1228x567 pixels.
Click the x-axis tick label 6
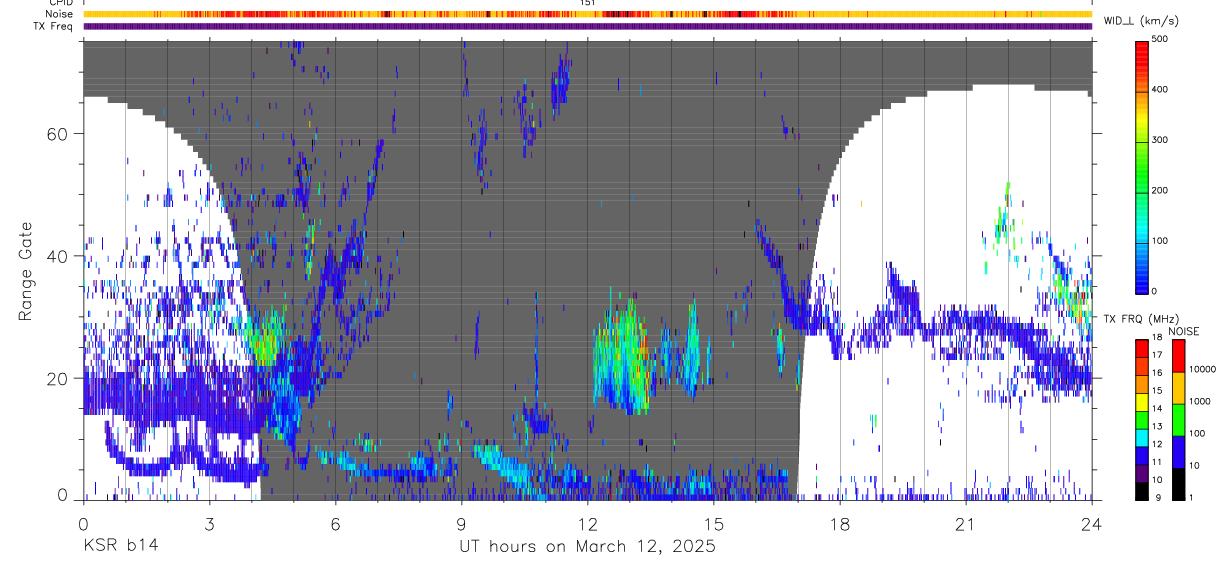335,524
